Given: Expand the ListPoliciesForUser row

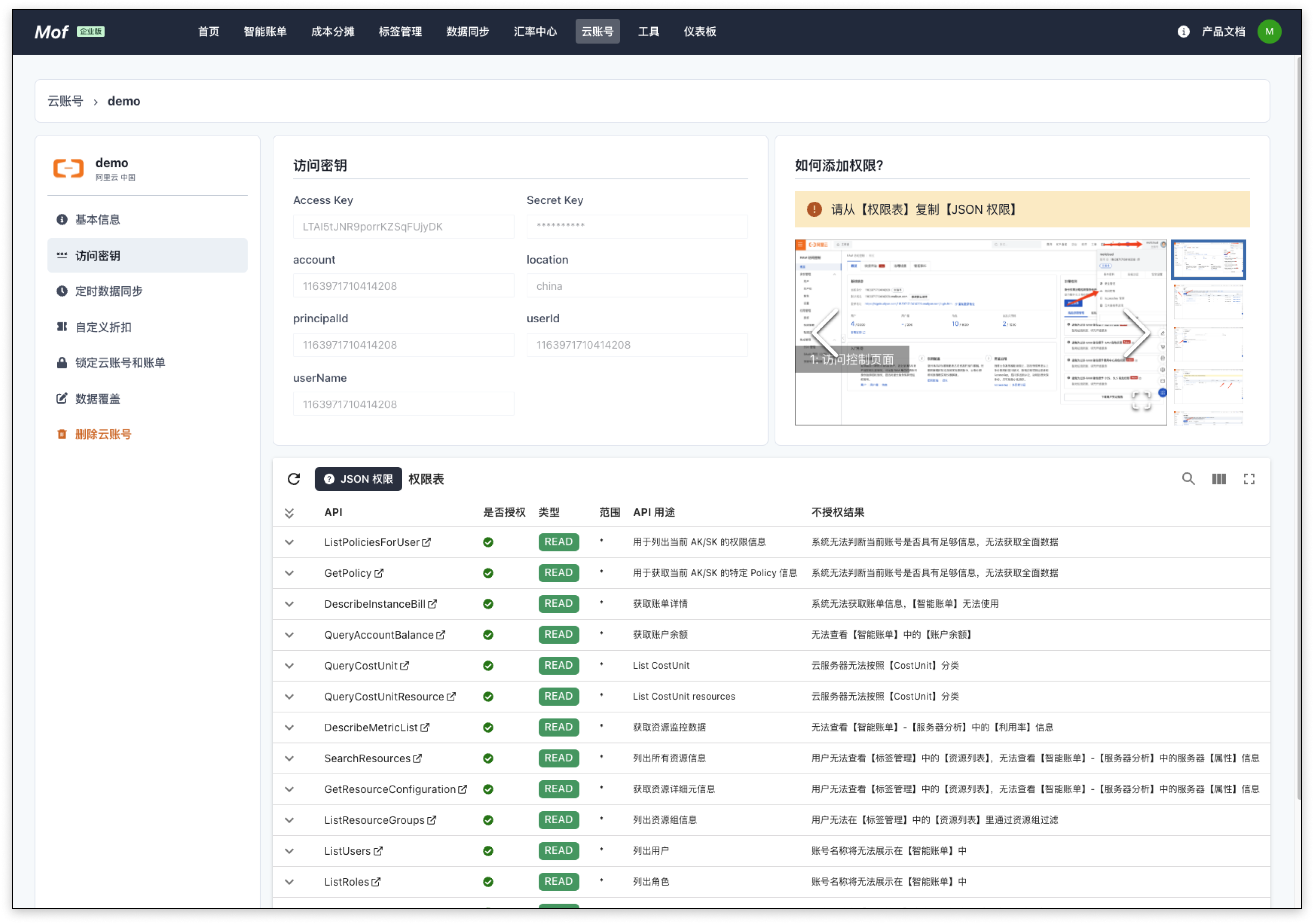Looking at the screenshot, I should [290, 542].
